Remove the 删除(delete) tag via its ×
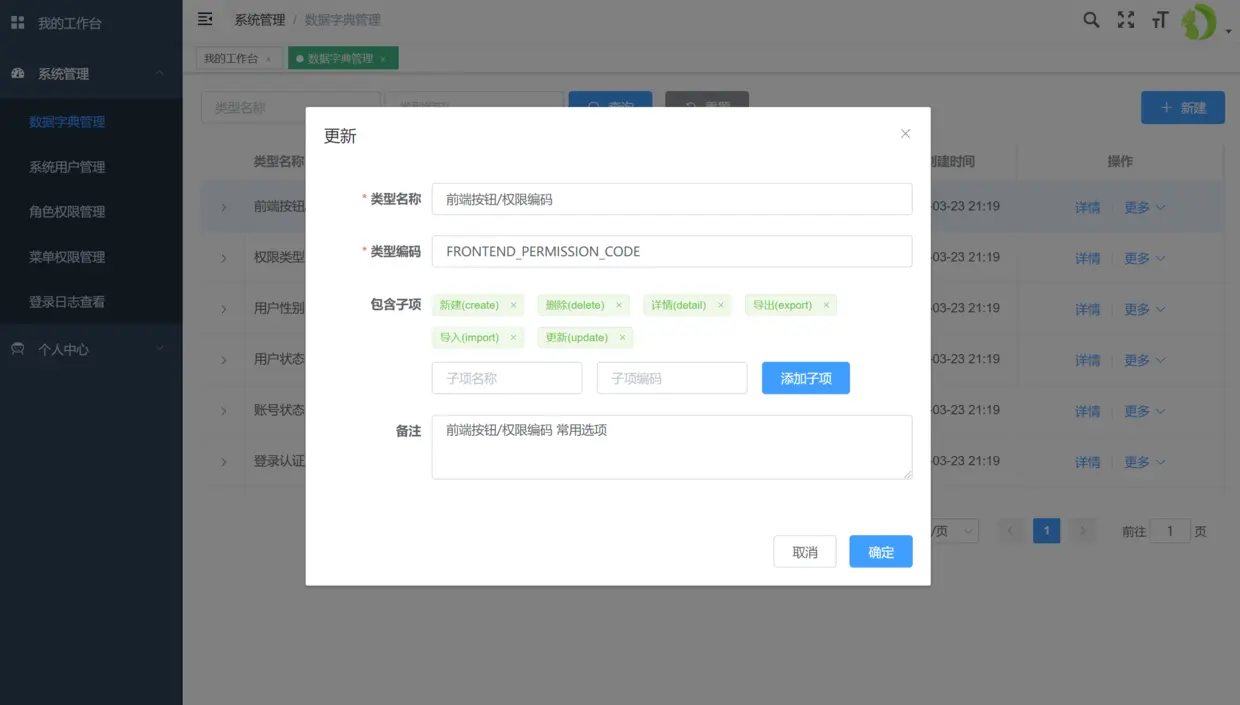 tap(617, 304)
